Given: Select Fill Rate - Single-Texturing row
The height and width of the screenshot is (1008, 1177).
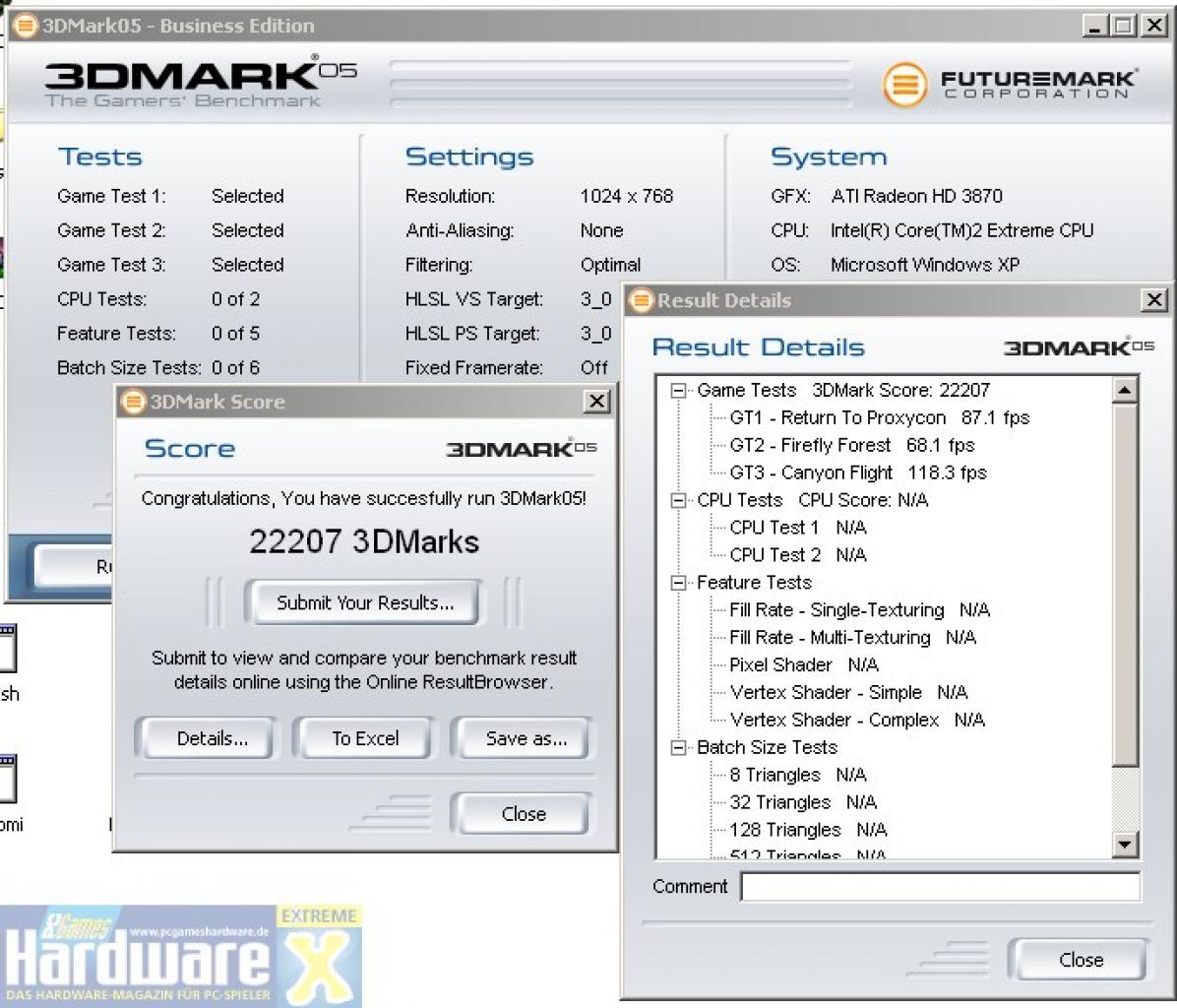Looking at the screenshot, I should 859,610.
